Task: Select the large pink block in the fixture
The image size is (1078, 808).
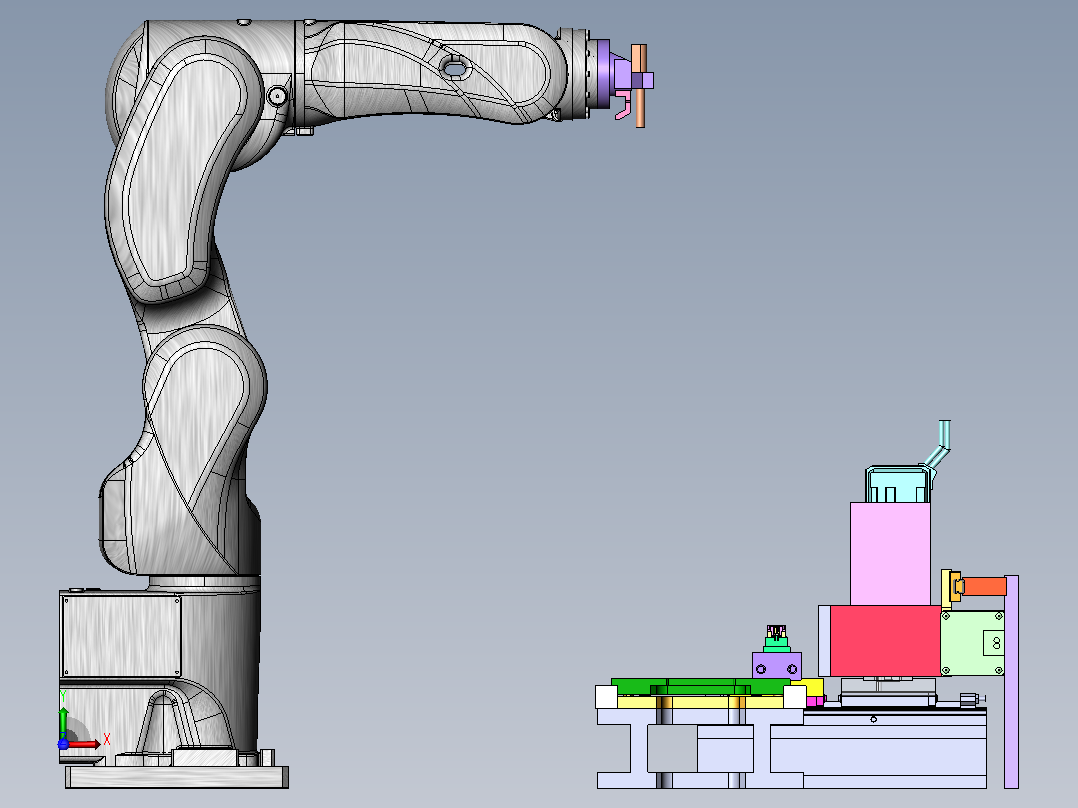Action: point(890,554)
